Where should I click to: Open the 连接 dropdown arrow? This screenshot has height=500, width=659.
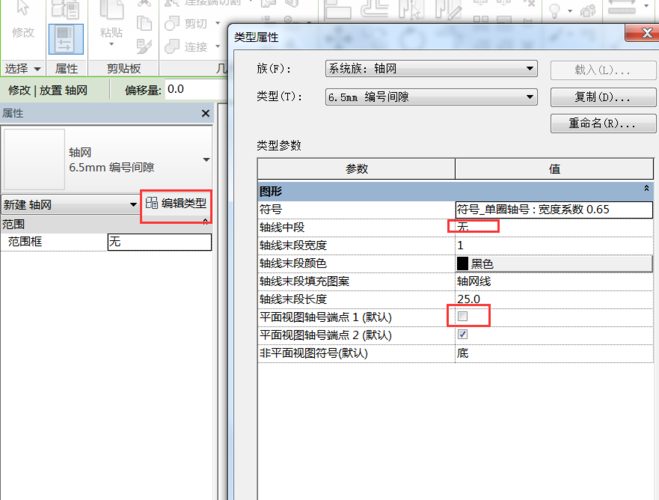click(218, 46)
